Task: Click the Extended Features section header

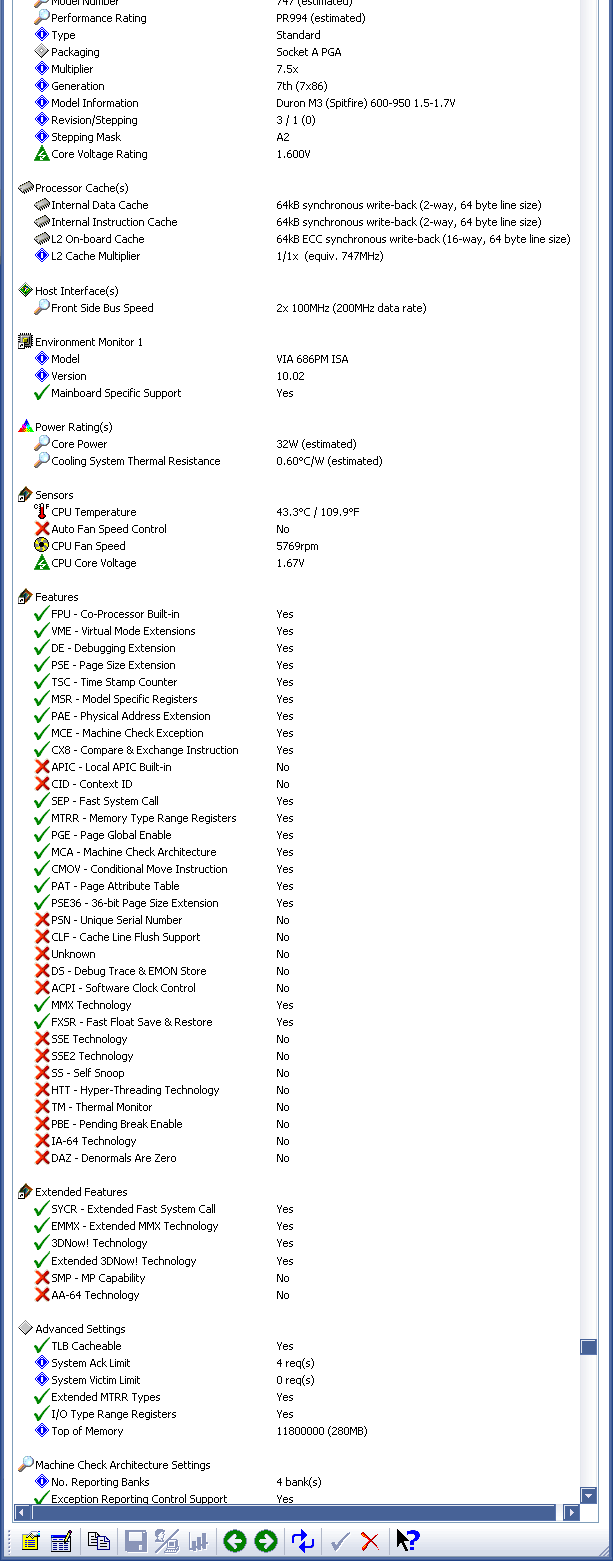Action: coord(81,1192)
